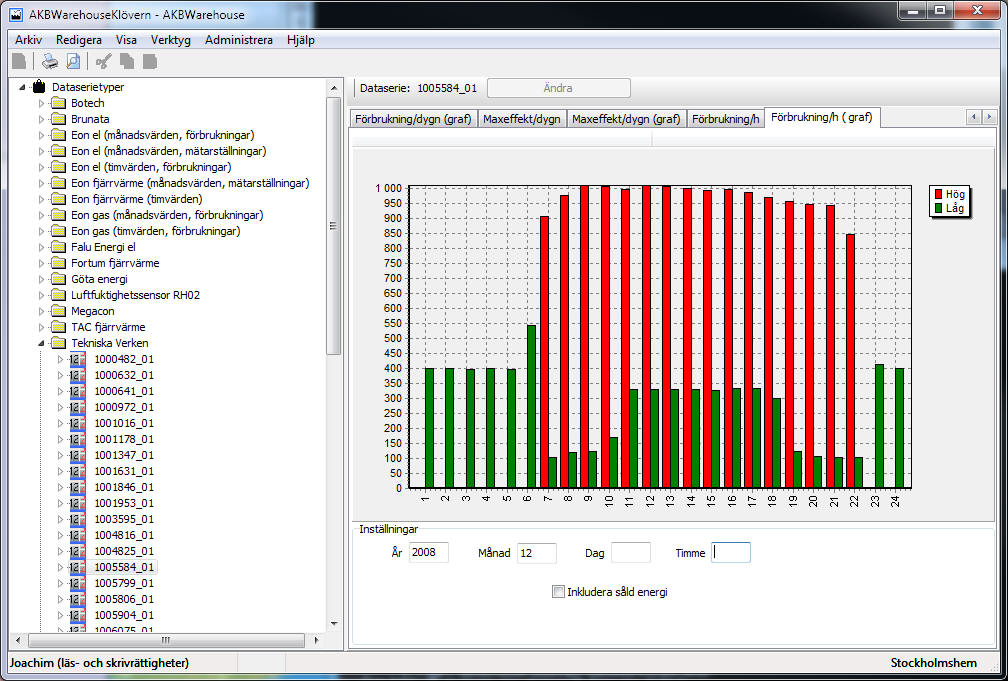Click the red Hög legend swatch

tap(938, 194)
